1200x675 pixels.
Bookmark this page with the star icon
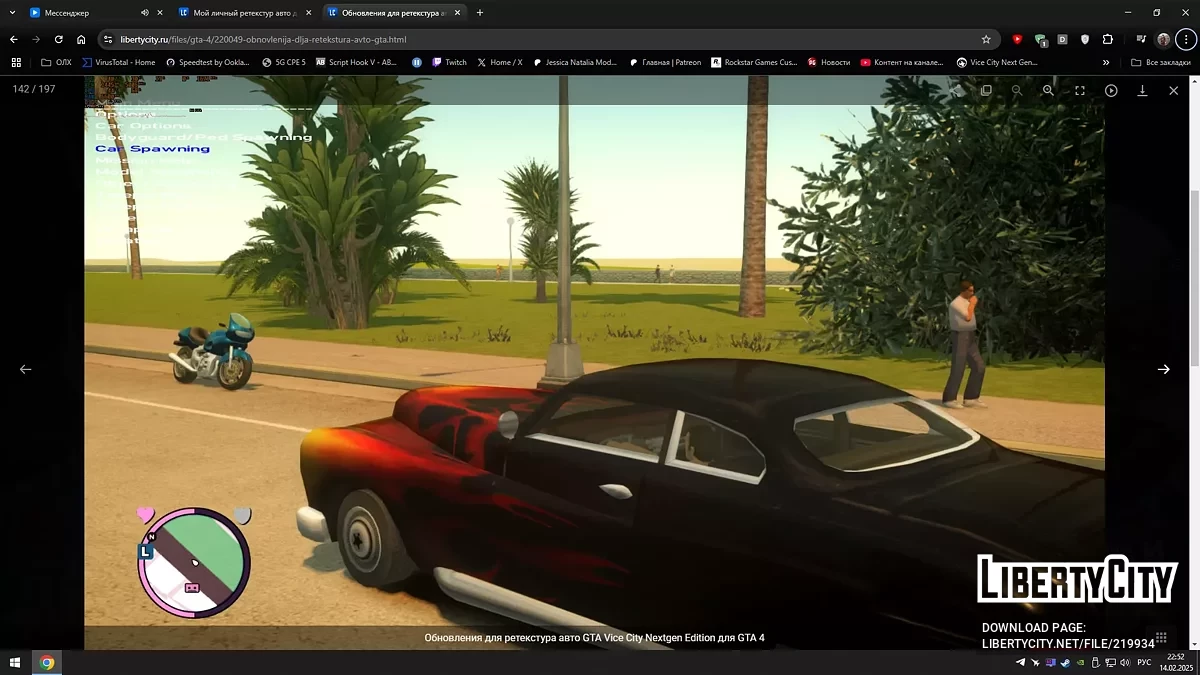(x=986, y=40)
